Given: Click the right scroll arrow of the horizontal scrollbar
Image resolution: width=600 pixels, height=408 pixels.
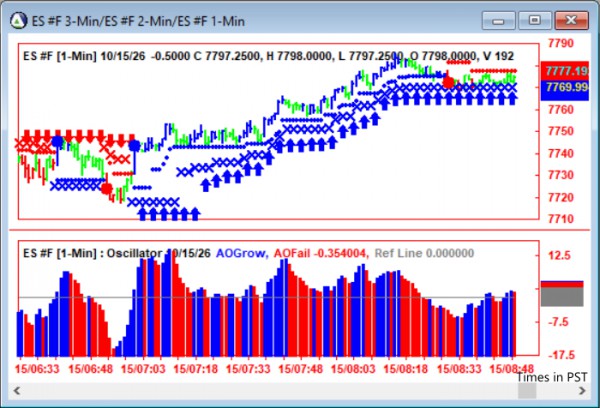Looking at the screenshot, I should [582, 391].
